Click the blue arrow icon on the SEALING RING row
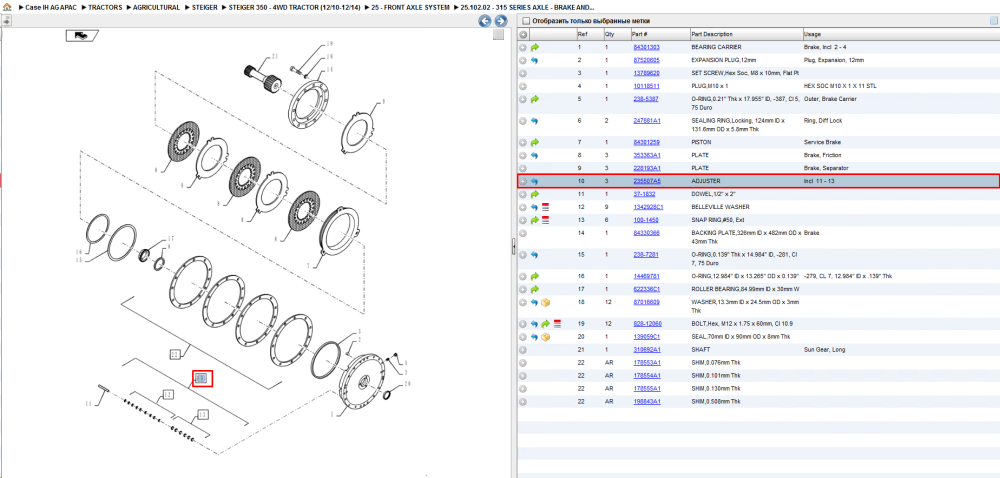The height and width of the screenshot is (478, 1000). 534,120
